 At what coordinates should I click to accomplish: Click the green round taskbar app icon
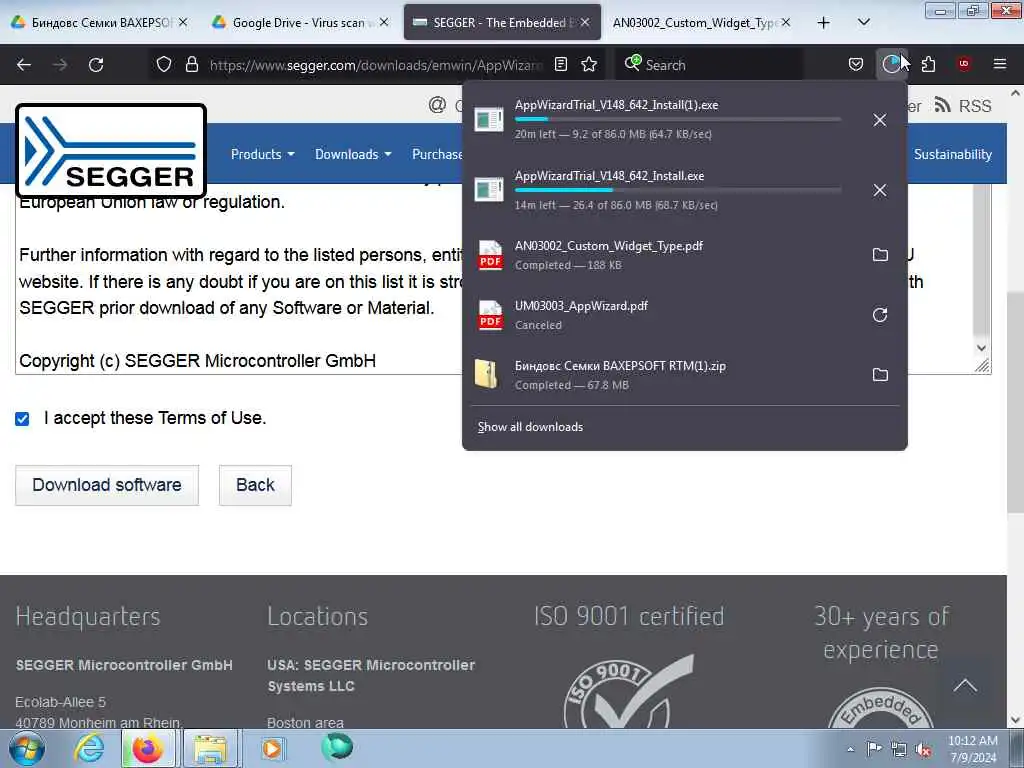click(x=337, y=747)
